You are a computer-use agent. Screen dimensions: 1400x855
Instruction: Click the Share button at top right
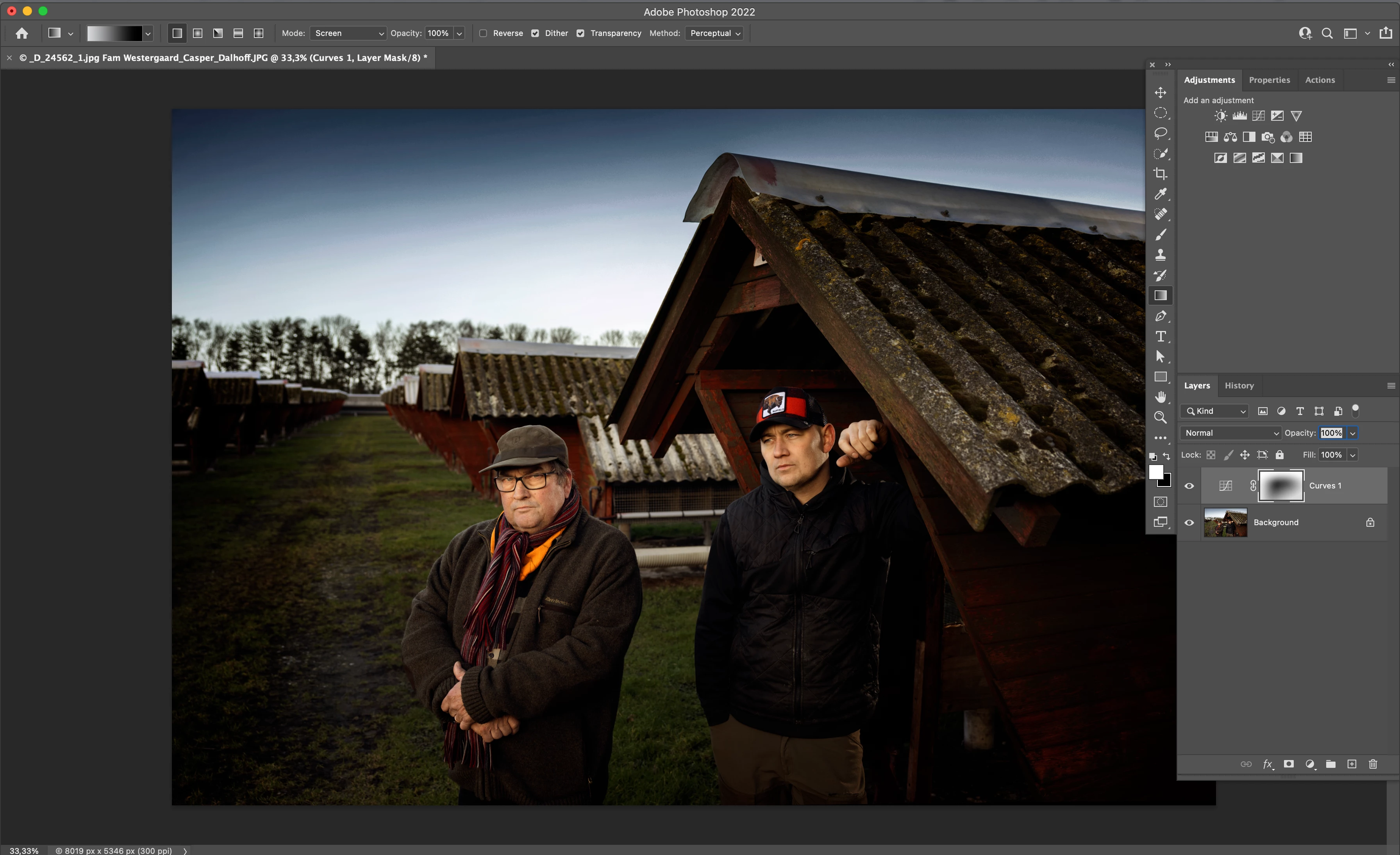click(x=1386, y=34)
